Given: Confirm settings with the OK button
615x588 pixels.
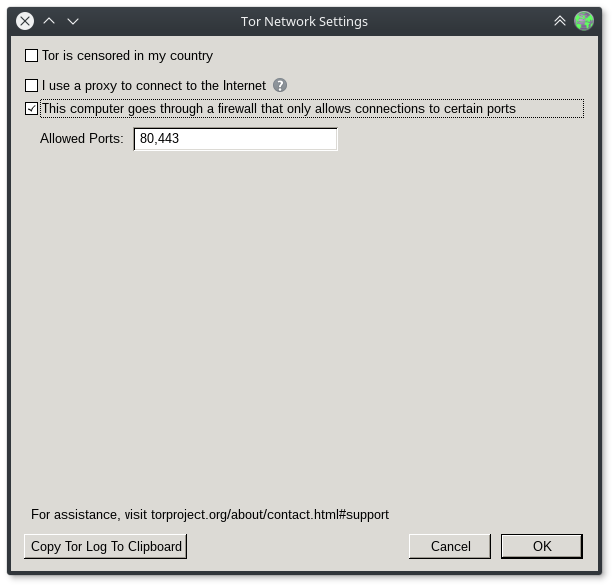Looking at the screenshot, I should [x=541, y=546].
